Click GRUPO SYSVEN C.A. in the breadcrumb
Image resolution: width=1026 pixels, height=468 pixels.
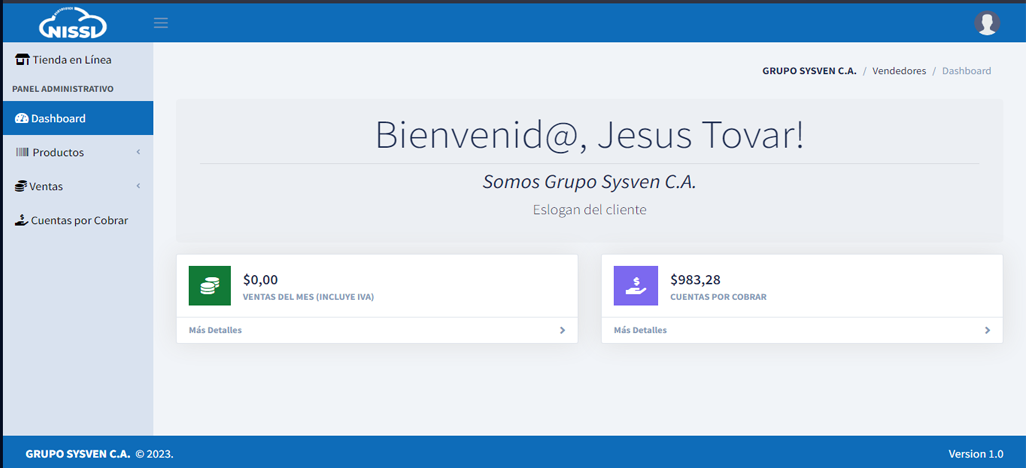(x=809, y=71)
